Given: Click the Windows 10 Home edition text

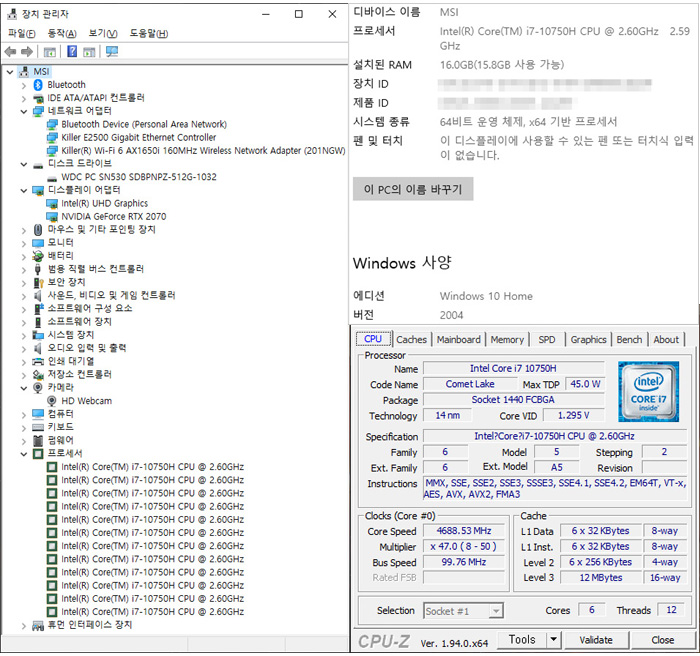Looking at the screenshot, I should (x=486, y=296).
